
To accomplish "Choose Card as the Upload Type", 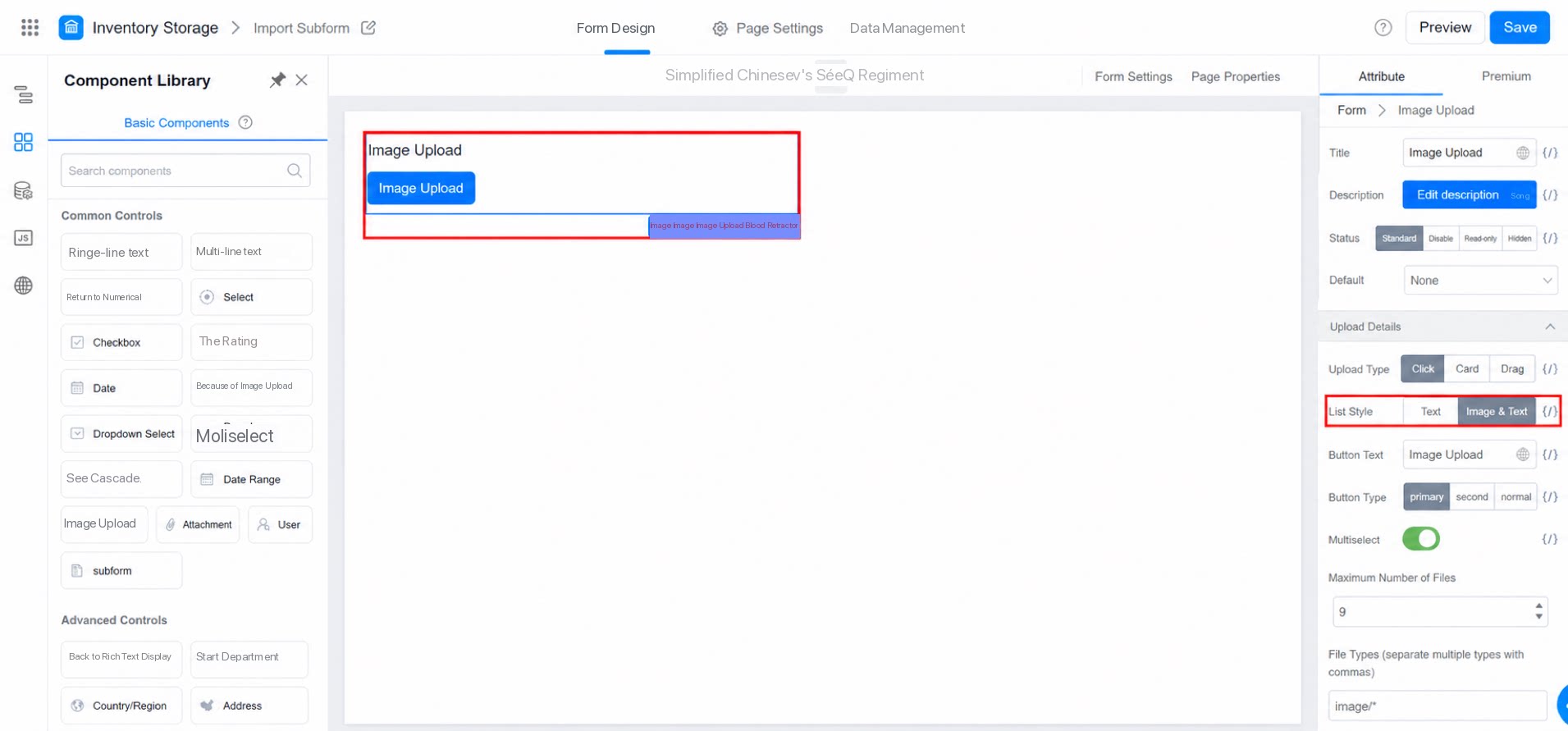I will pos(1466,369).
